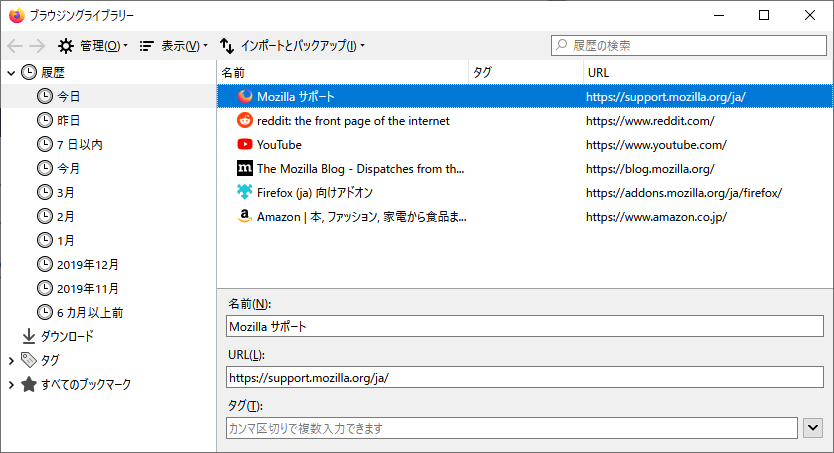
Task: Click the reddit favicon
Action: [x=245, y=120]
